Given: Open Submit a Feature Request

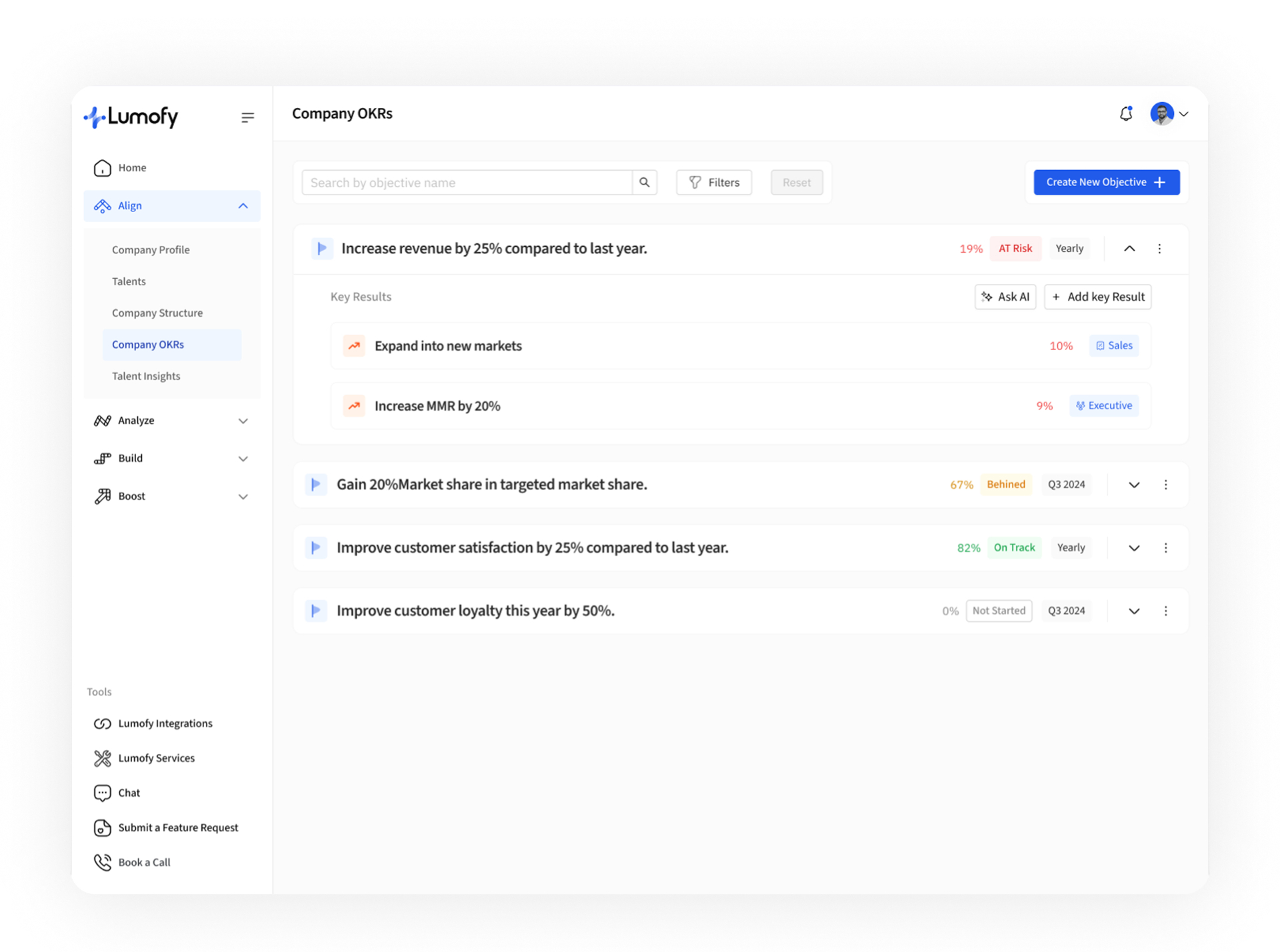Looking at the screenshot, I should pos(178,827).
